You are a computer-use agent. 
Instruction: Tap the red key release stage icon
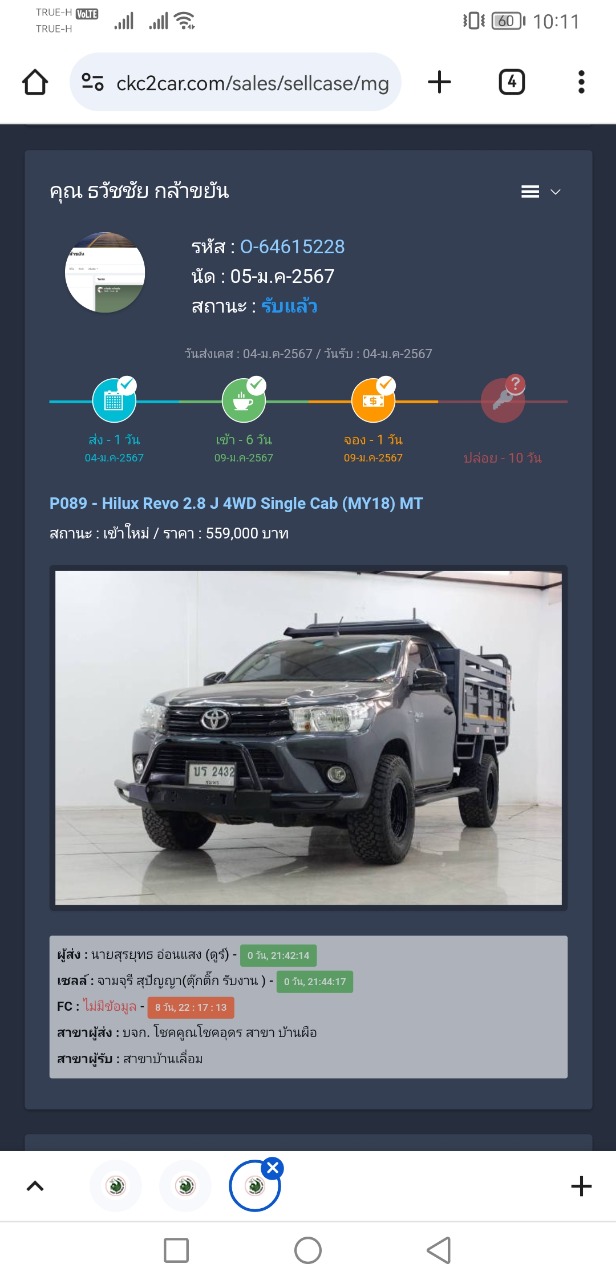[x=502, y=401]
